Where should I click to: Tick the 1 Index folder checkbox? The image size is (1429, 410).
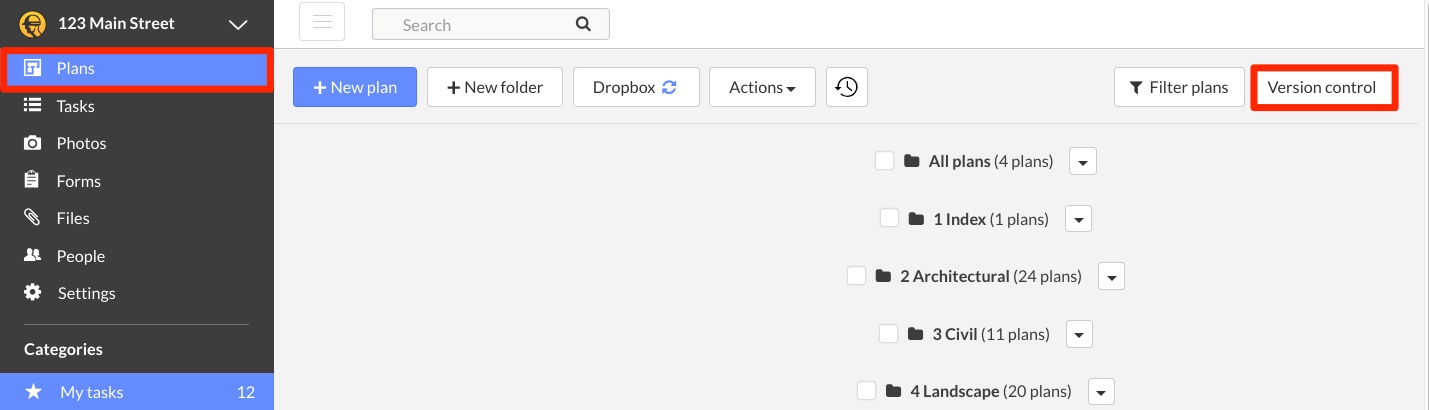[x=889, y=218]
